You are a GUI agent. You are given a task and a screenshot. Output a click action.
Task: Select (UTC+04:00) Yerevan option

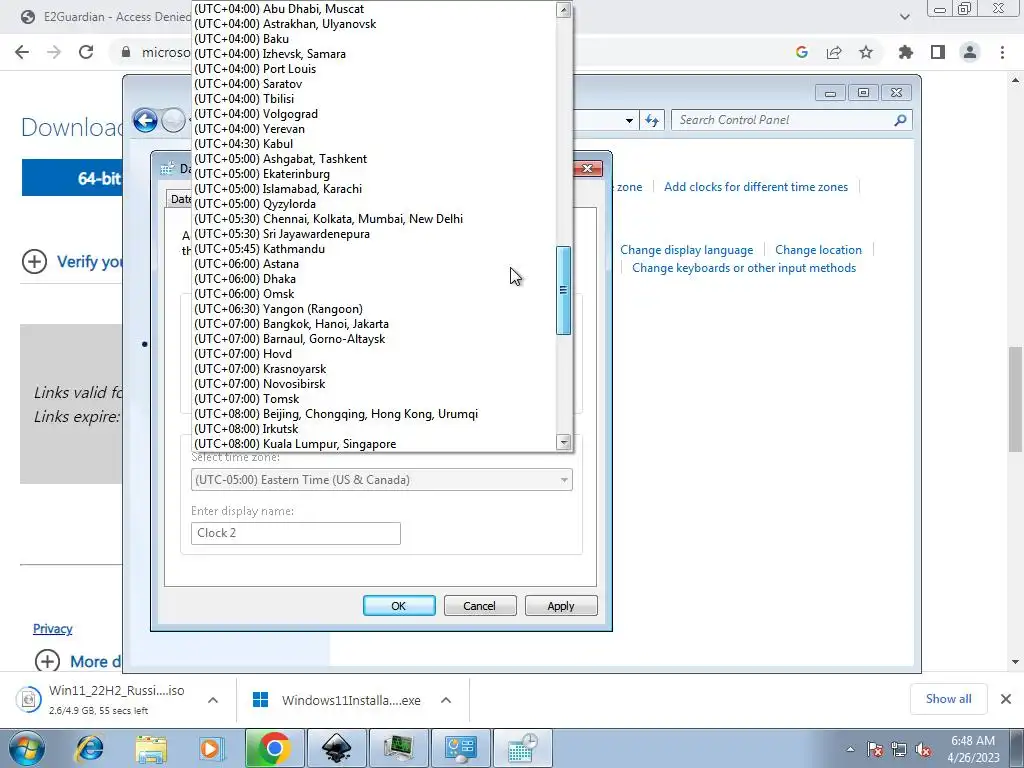click(x=374, y=129)
